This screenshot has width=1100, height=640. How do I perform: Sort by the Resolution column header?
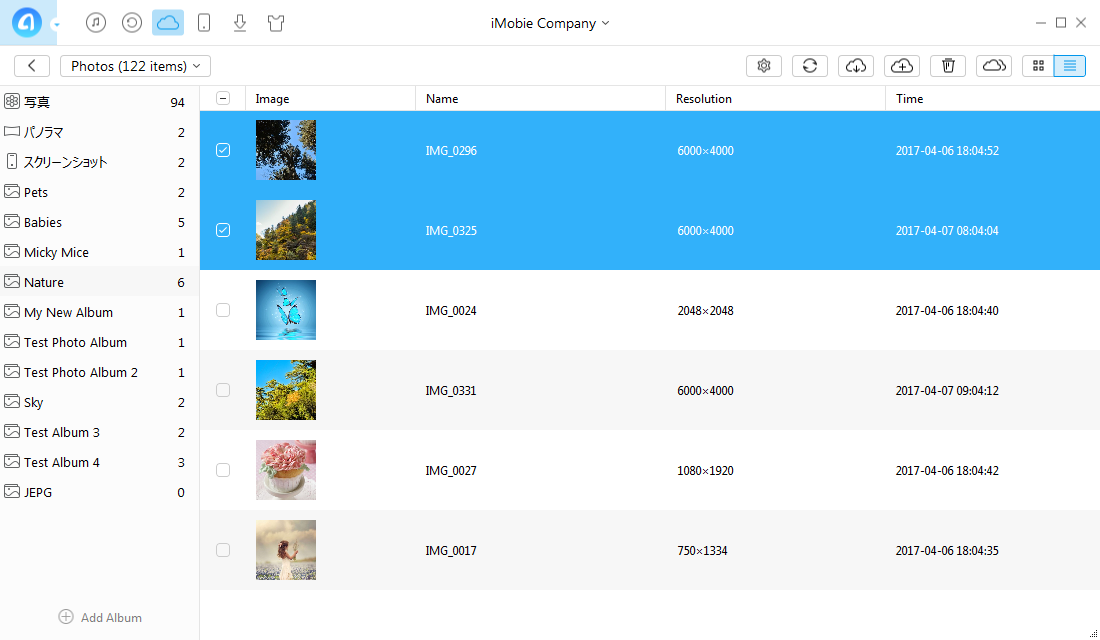pyautogui.click(x=775, y=99)
